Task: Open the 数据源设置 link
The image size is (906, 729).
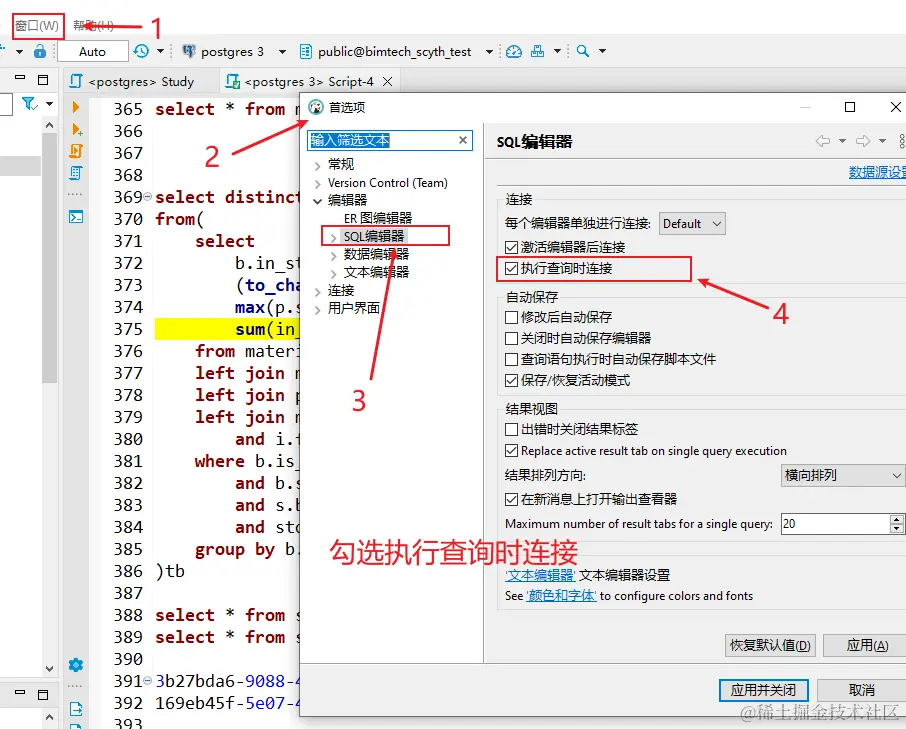Action: pos(877,172)
